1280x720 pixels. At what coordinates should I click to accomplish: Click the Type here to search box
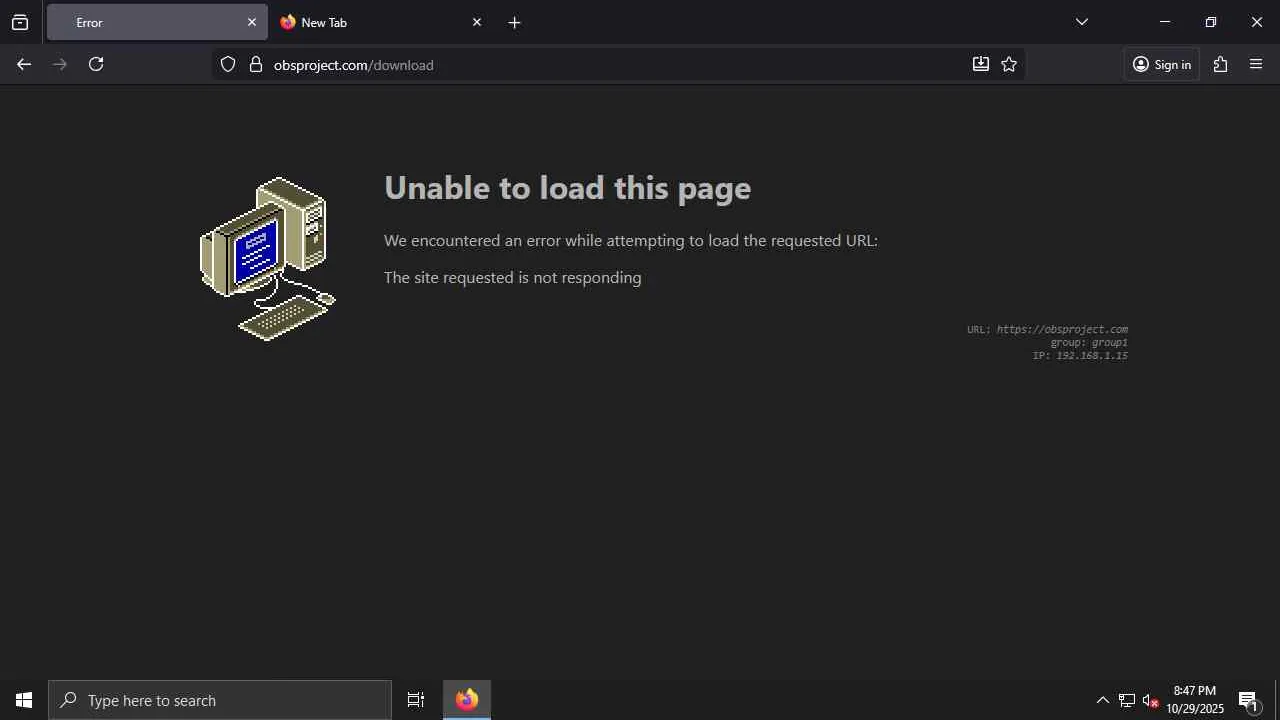(220, 700)
